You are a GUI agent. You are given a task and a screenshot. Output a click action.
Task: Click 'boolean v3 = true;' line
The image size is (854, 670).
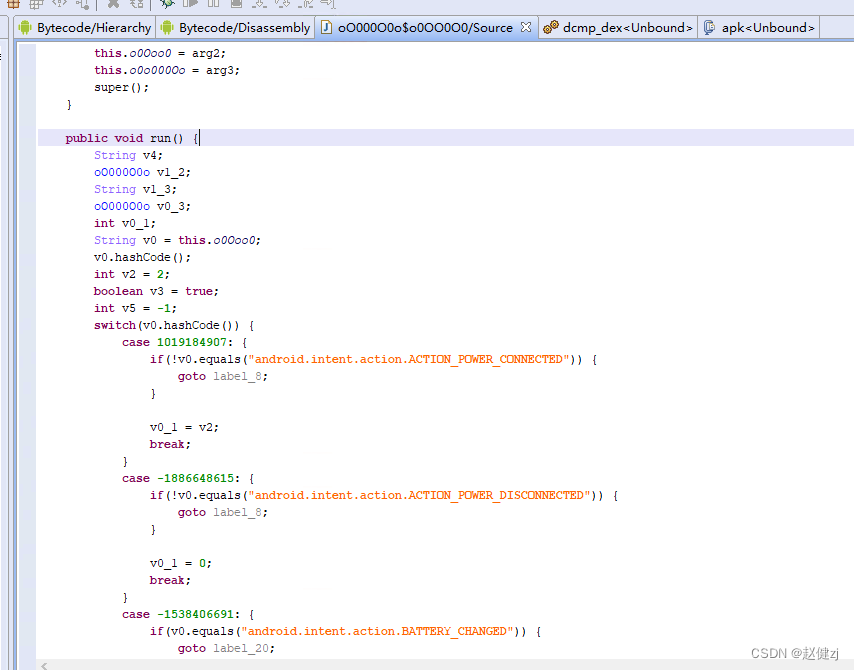156,291
